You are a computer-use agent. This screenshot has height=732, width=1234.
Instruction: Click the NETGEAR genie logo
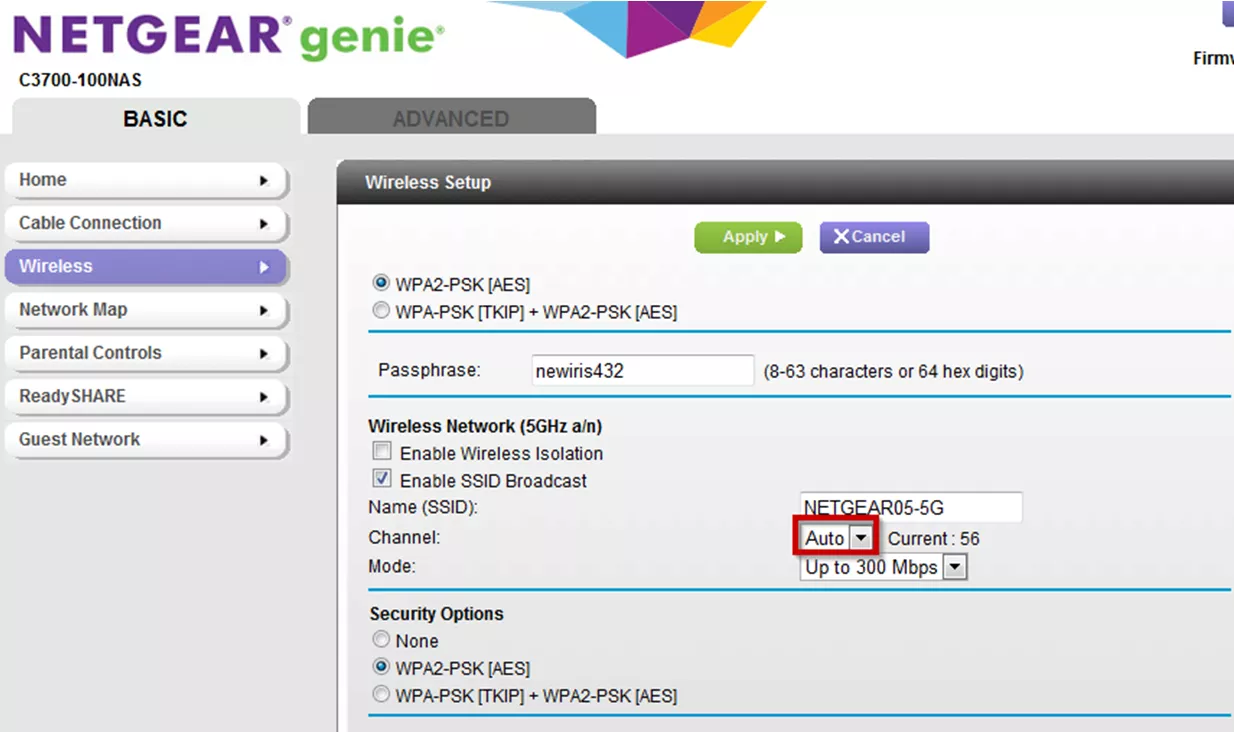pyautogui.click(x=228, y=36)
